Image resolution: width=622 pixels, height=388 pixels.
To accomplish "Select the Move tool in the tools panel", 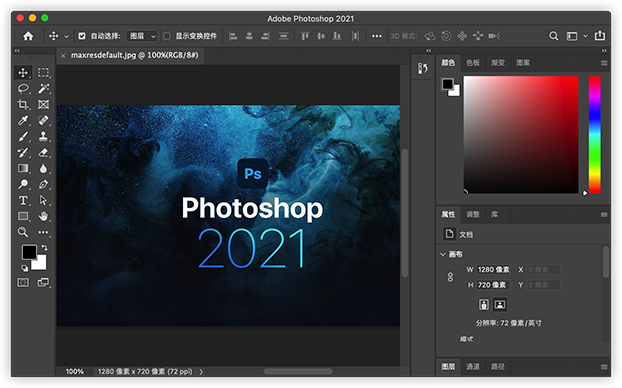I will tap(23, 73).
